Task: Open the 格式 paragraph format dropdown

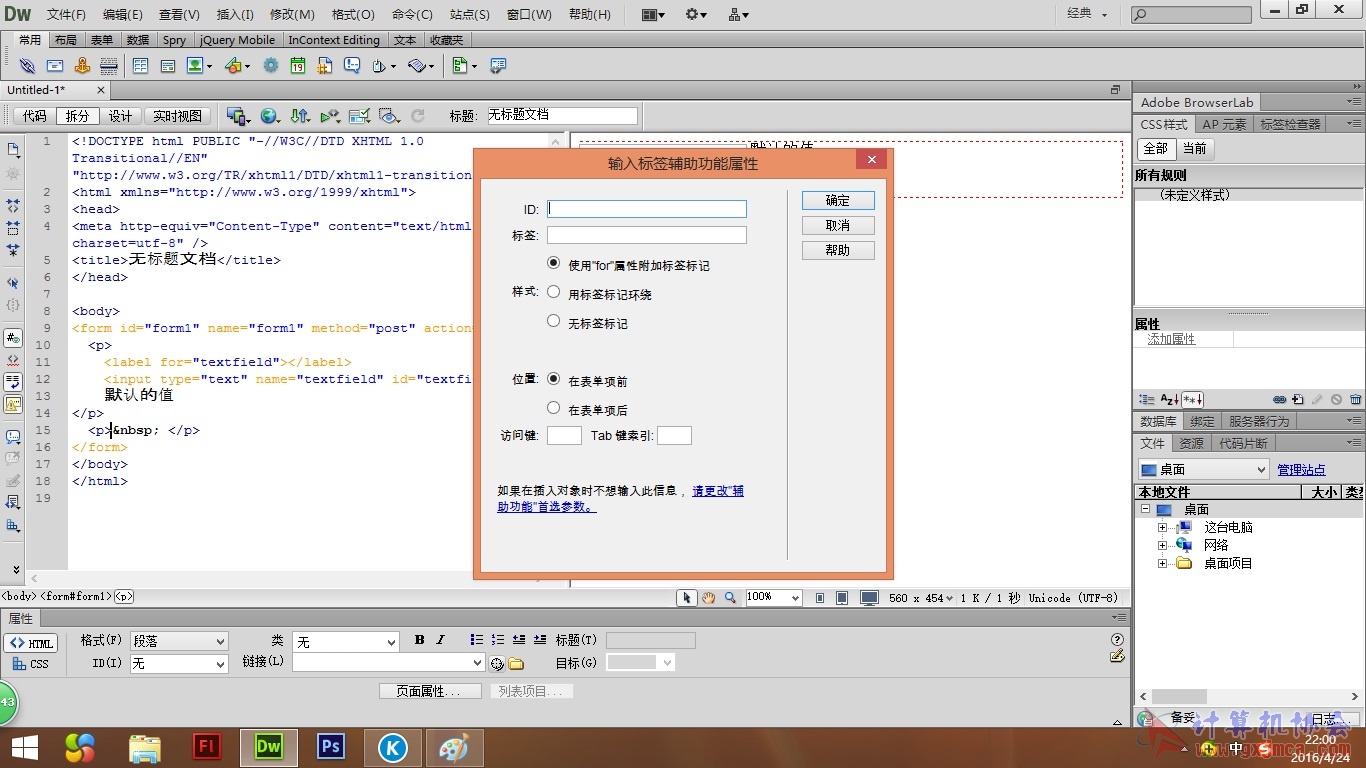Action: click(x=179, y=641)
